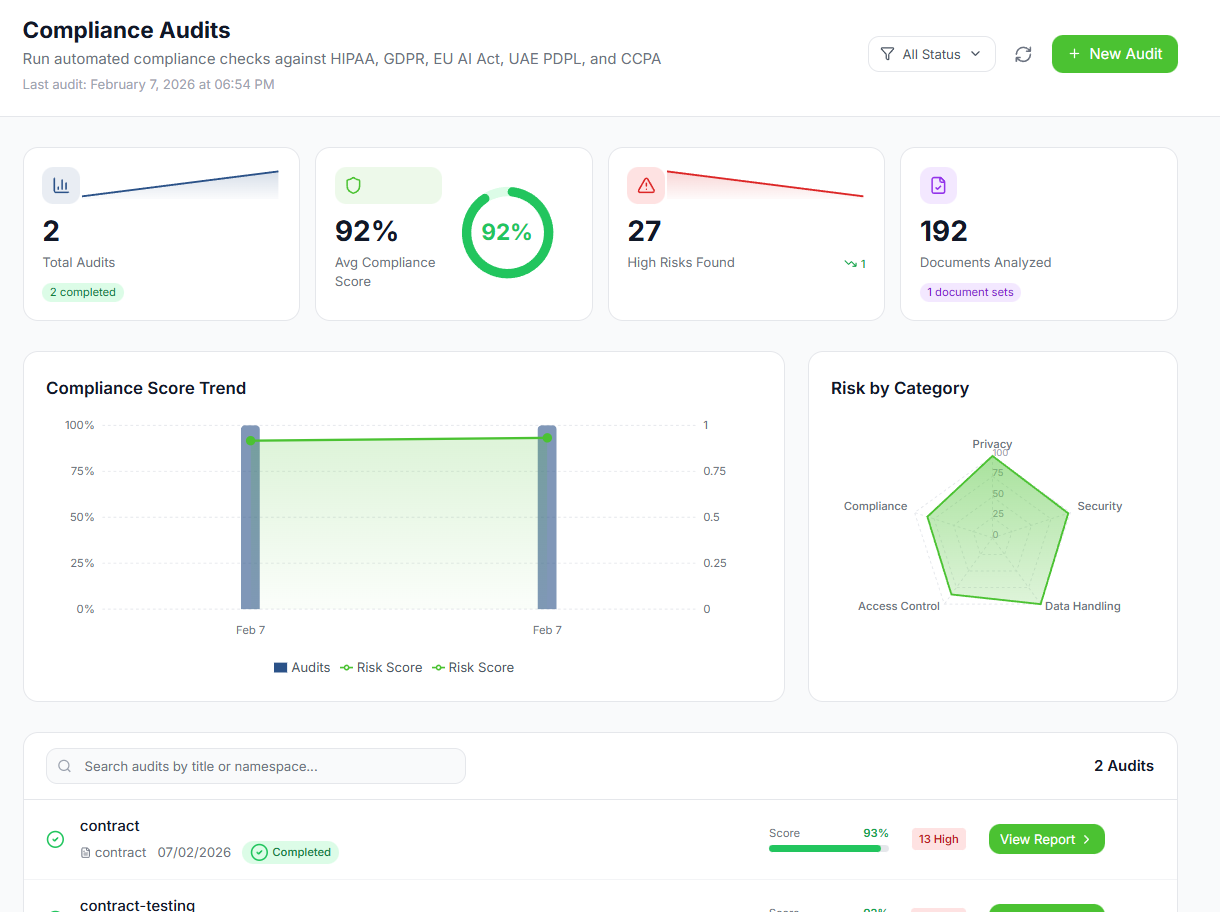Click the 13 High risk badge
Screen dimensions: 1220x912
tap(938, 839)
